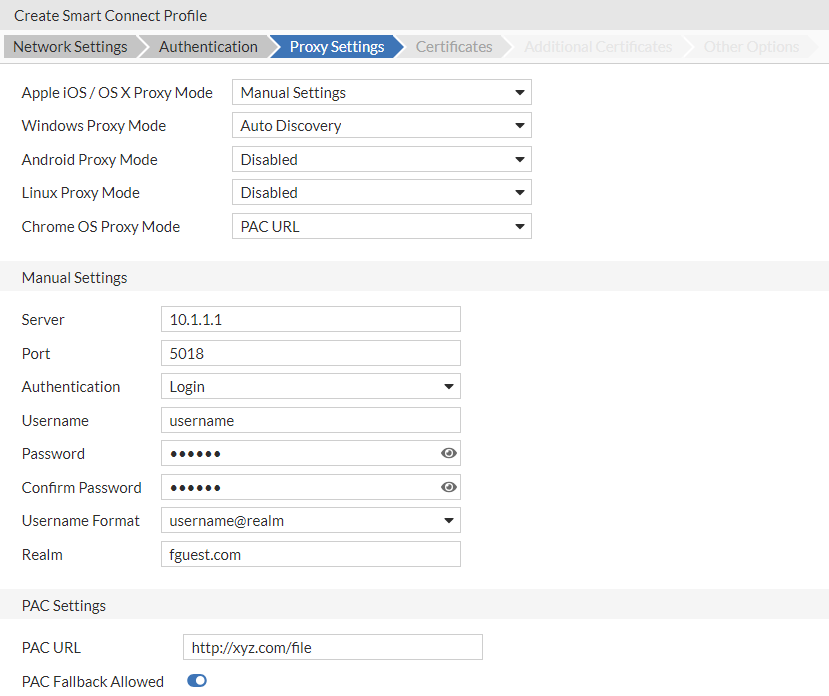The image size is (829, 696).
Task: Toggle PAC Fallback Allowed switch
Action: pos(197,681)
